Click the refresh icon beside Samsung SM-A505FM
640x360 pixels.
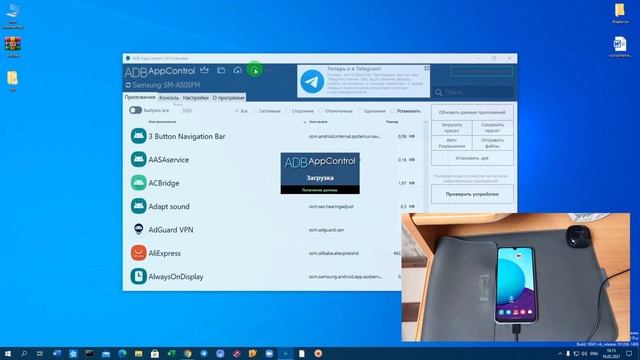[128, 85]
